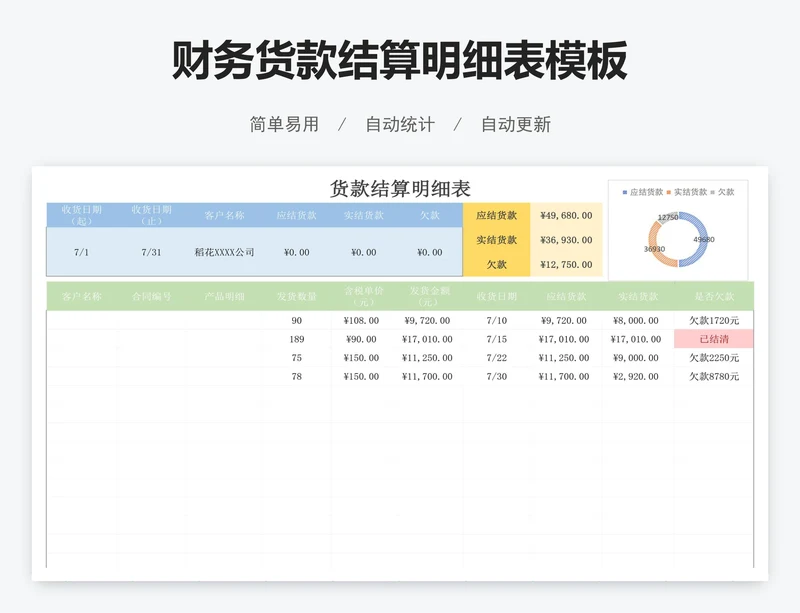Click ¥150.00 in the 7/30 row
The width and height of the screenshot is (800, 613).
click(361, 377)
